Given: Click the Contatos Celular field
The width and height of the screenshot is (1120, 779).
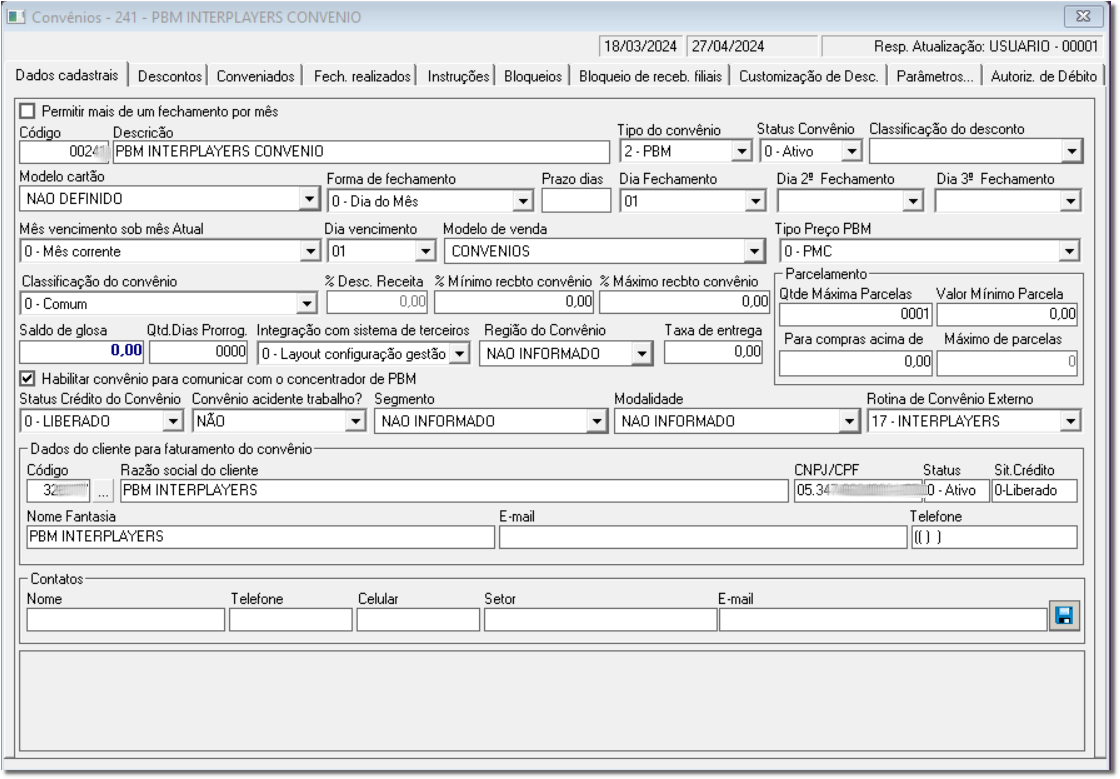Looking at the screenshot, I should point(418,620).
